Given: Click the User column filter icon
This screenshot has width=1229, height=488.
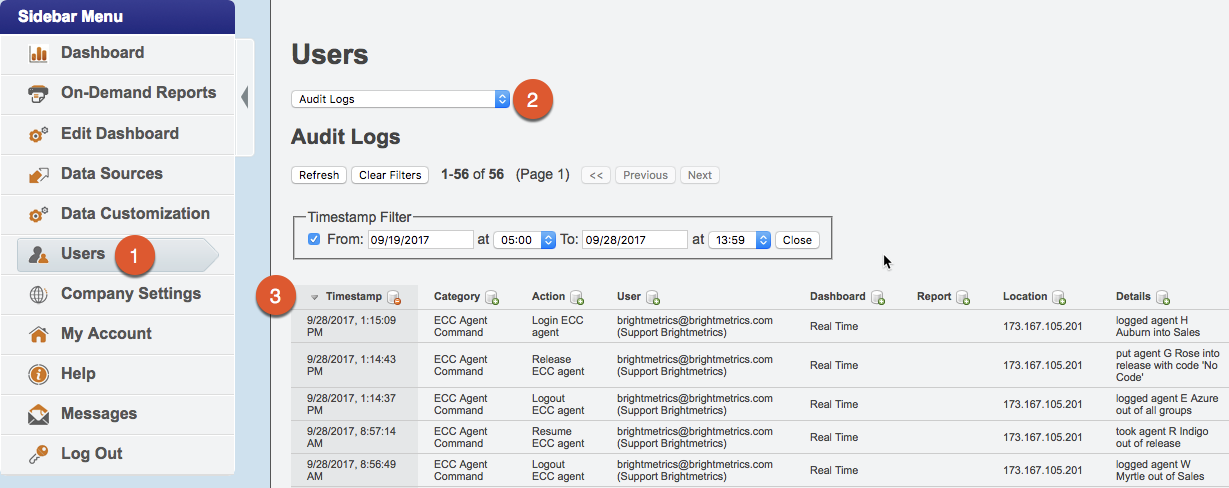Looking at the screenshot, I should point(653,298).
